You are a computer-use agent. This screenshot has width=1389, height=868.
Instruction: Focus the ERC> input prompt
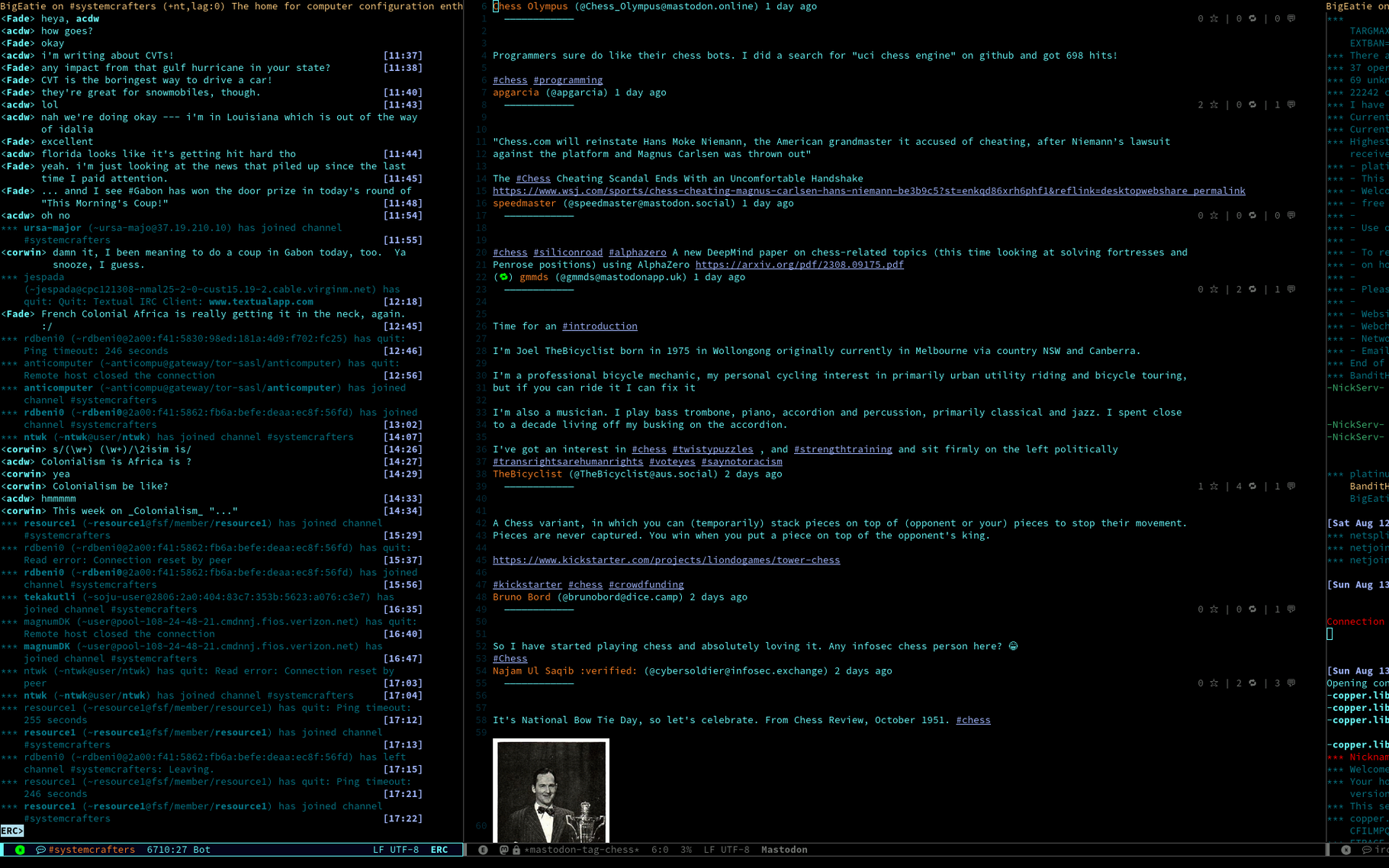[x=12, y=831]
